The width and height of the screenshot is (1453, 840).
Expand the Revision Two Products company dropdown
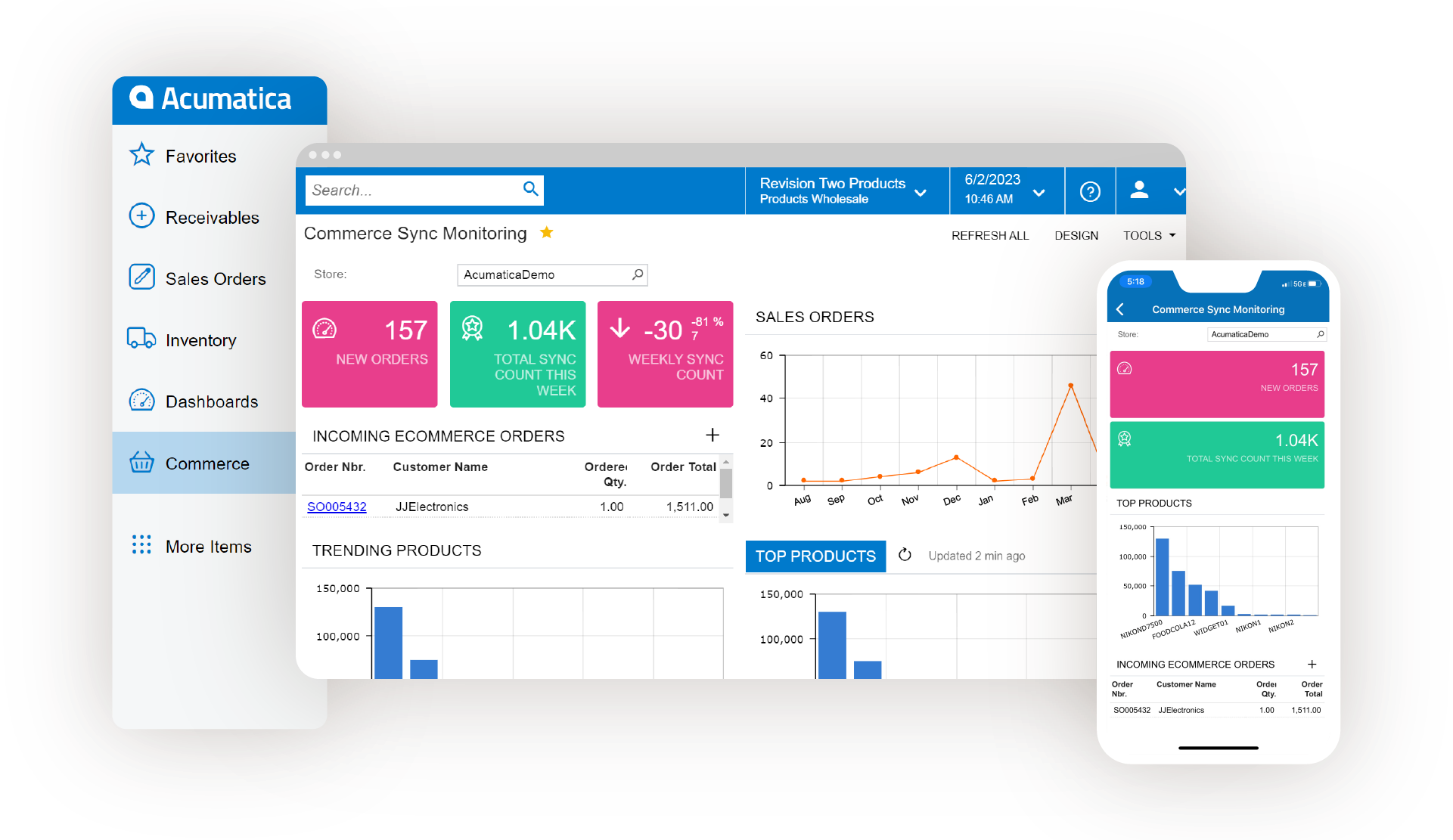[x=921, y=193]
